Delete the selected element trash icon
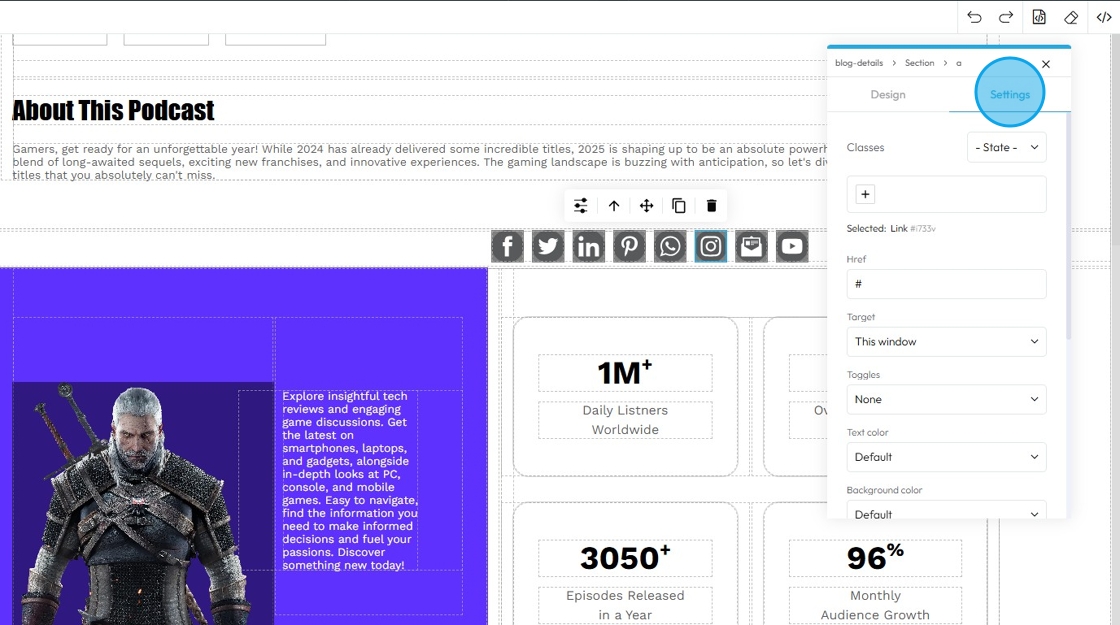 711,206
